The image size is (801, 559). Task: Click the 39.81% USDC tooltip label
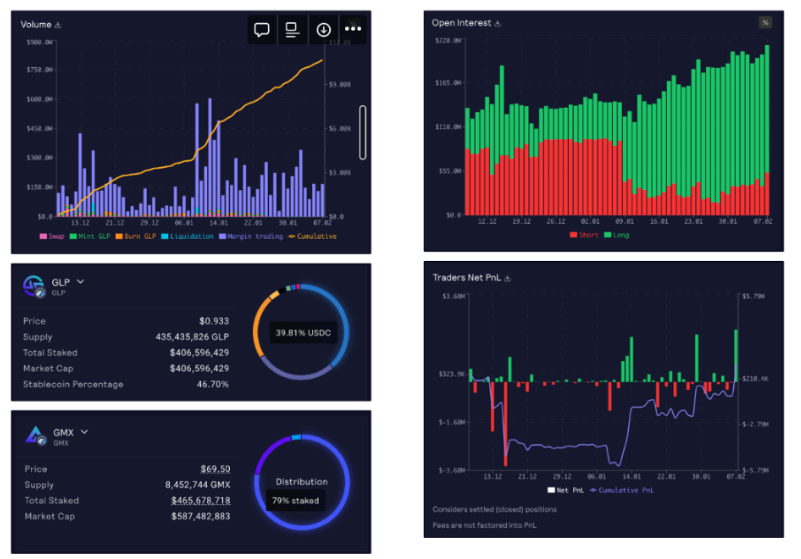303,333
